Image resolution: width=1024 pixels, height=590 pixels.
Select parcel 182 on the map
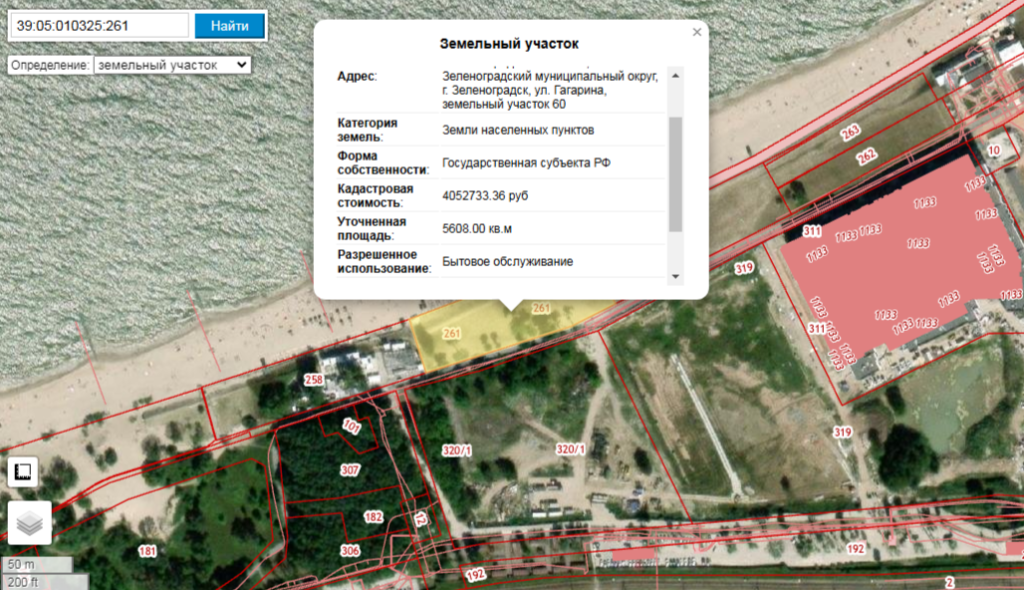coord(373,517)
